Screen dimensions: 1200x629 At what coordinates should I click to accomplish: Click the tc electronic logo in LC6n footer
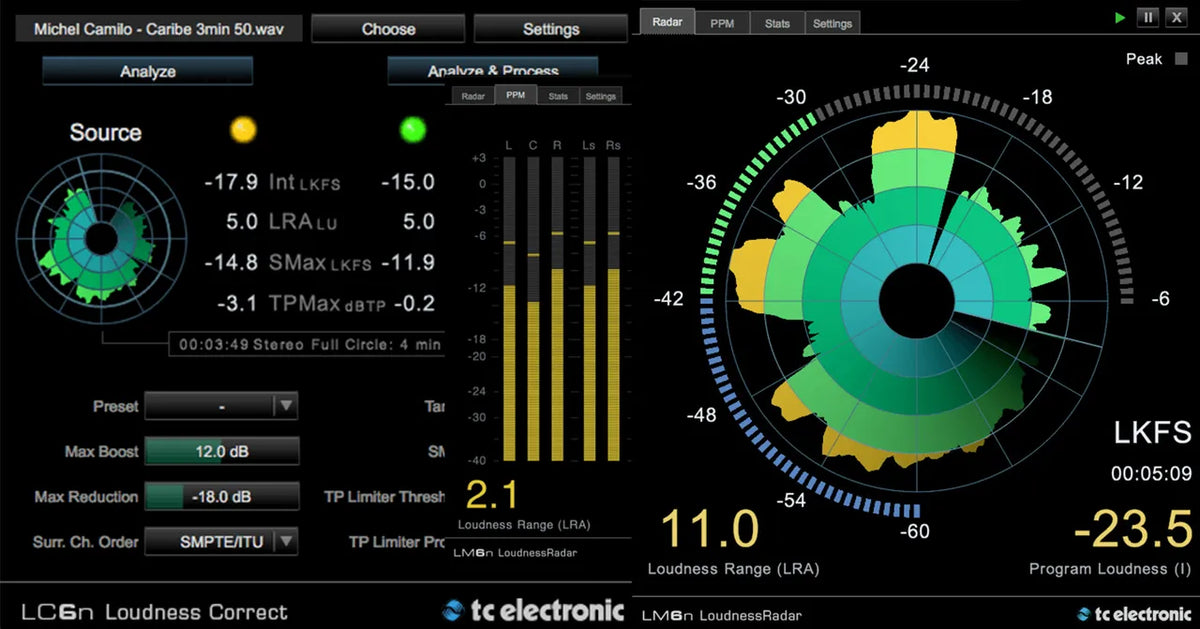click(535, 609)
